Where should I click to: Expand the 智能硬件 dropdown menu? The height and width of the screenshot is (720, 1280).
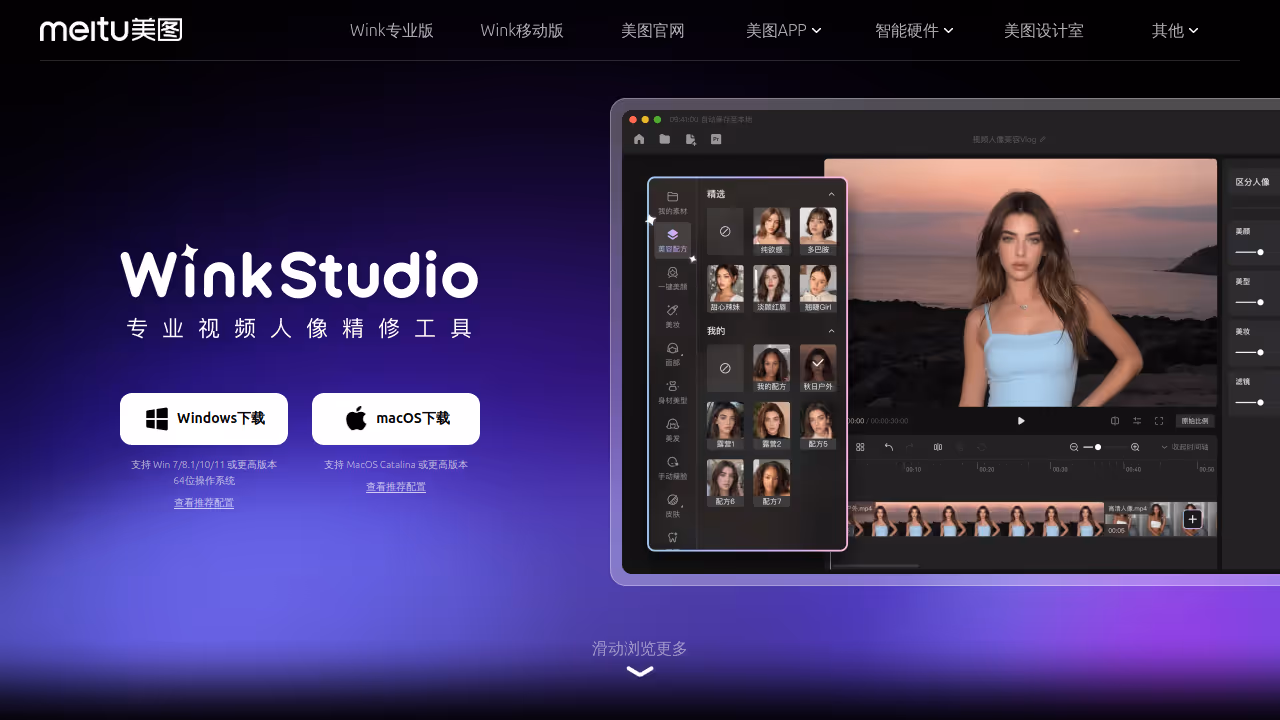pyautogui.click(x=914, y=30)
